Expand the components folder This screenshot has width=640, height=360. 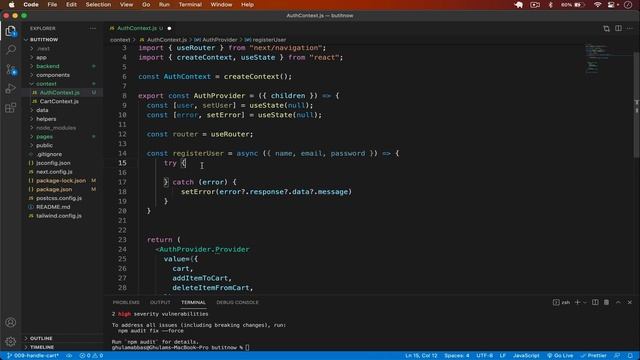pos(53,75)
